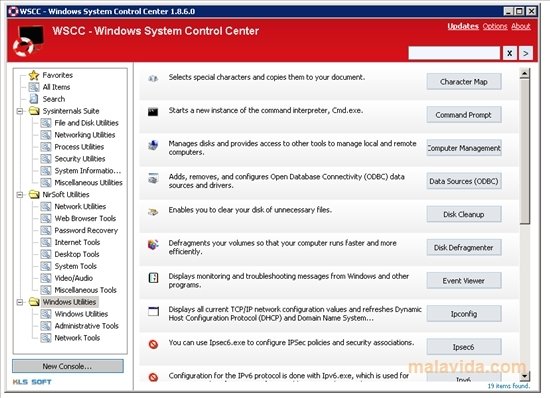Open Data Sources (ODBC) button
The height and width of the screenshot is (398, 550).
pos(464,181)
